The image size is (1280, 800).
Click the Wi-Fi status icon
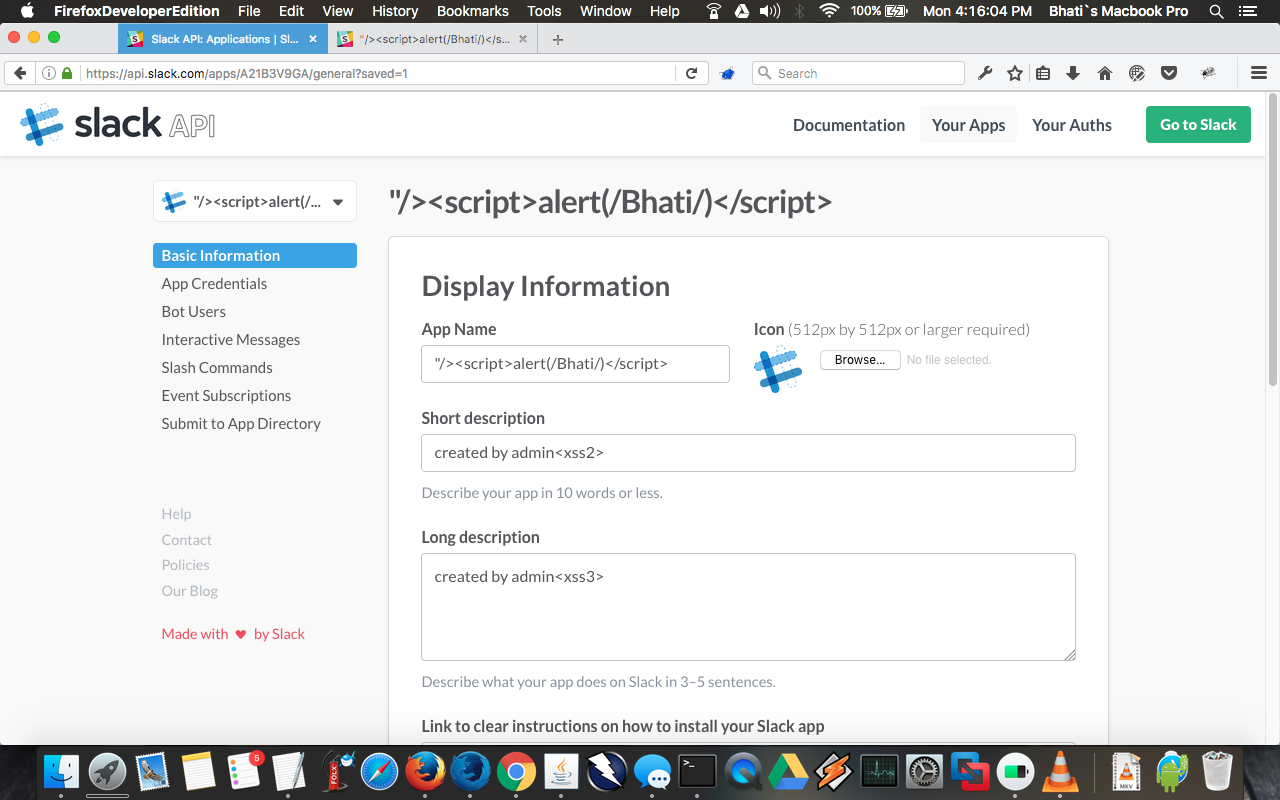coord(829,11)
